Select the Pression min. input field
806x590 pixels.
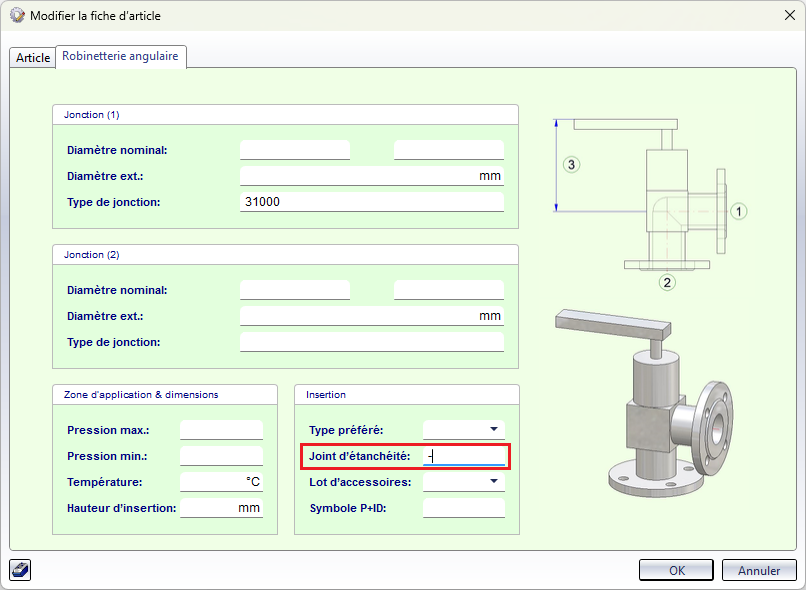221,456
